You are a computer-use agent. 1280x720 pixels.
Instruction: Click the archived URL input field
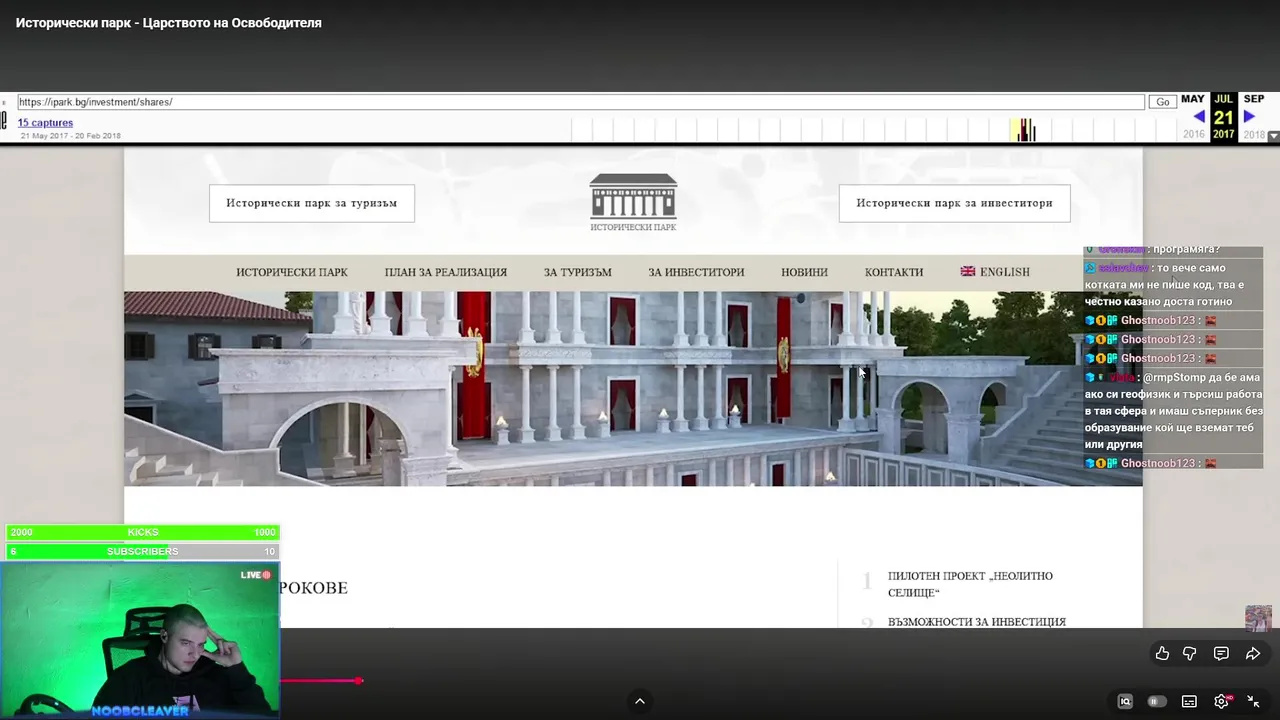pyautogui.click(x=580, y=102)
